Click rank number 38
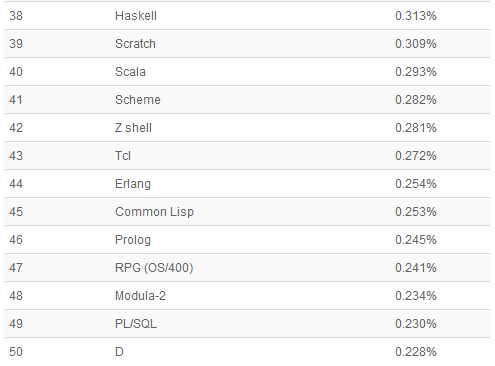Image resolution: width=495 pixels, height=366 pixels. tap(16, 16)
